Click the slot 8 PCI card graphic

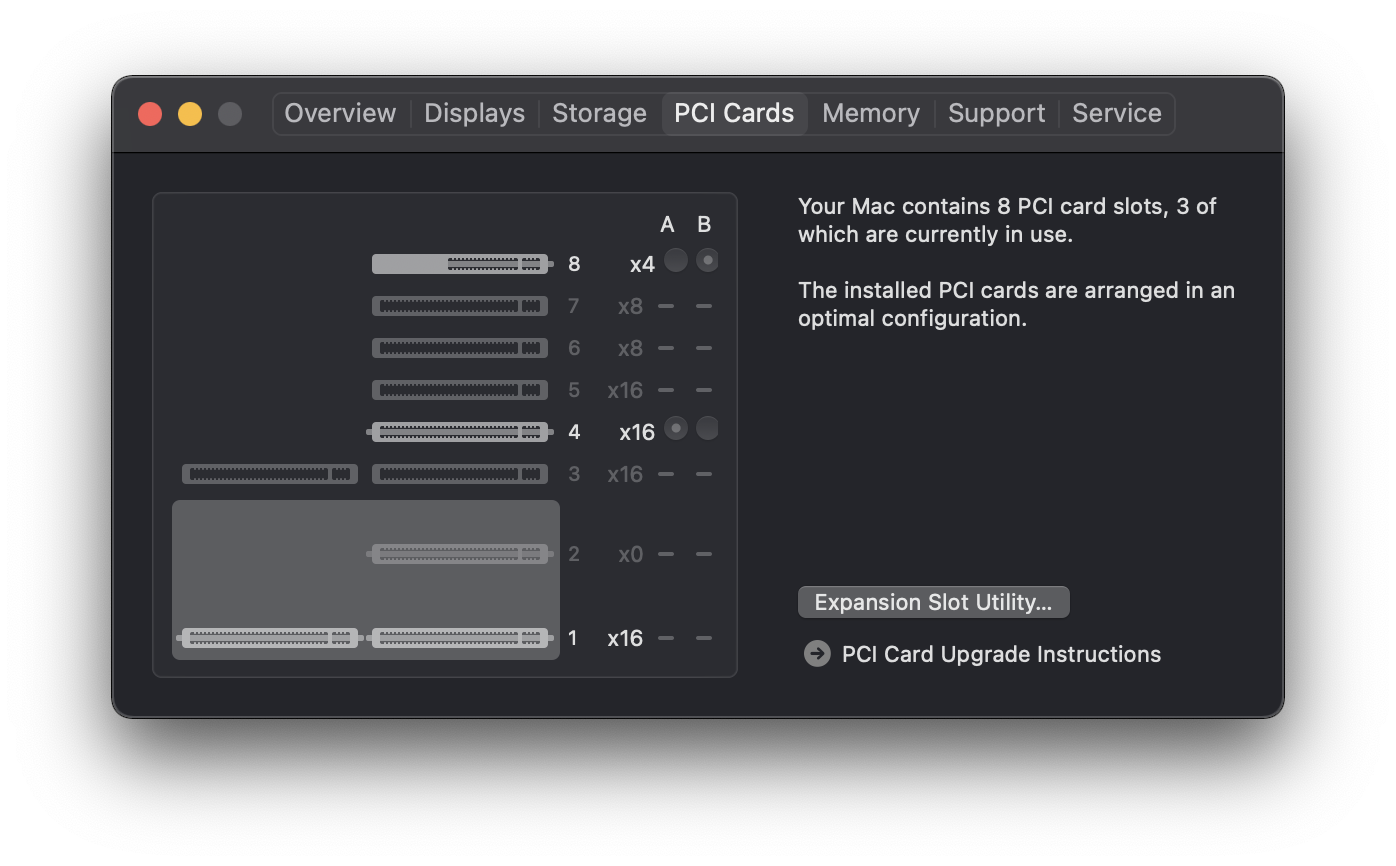(460, 264)
